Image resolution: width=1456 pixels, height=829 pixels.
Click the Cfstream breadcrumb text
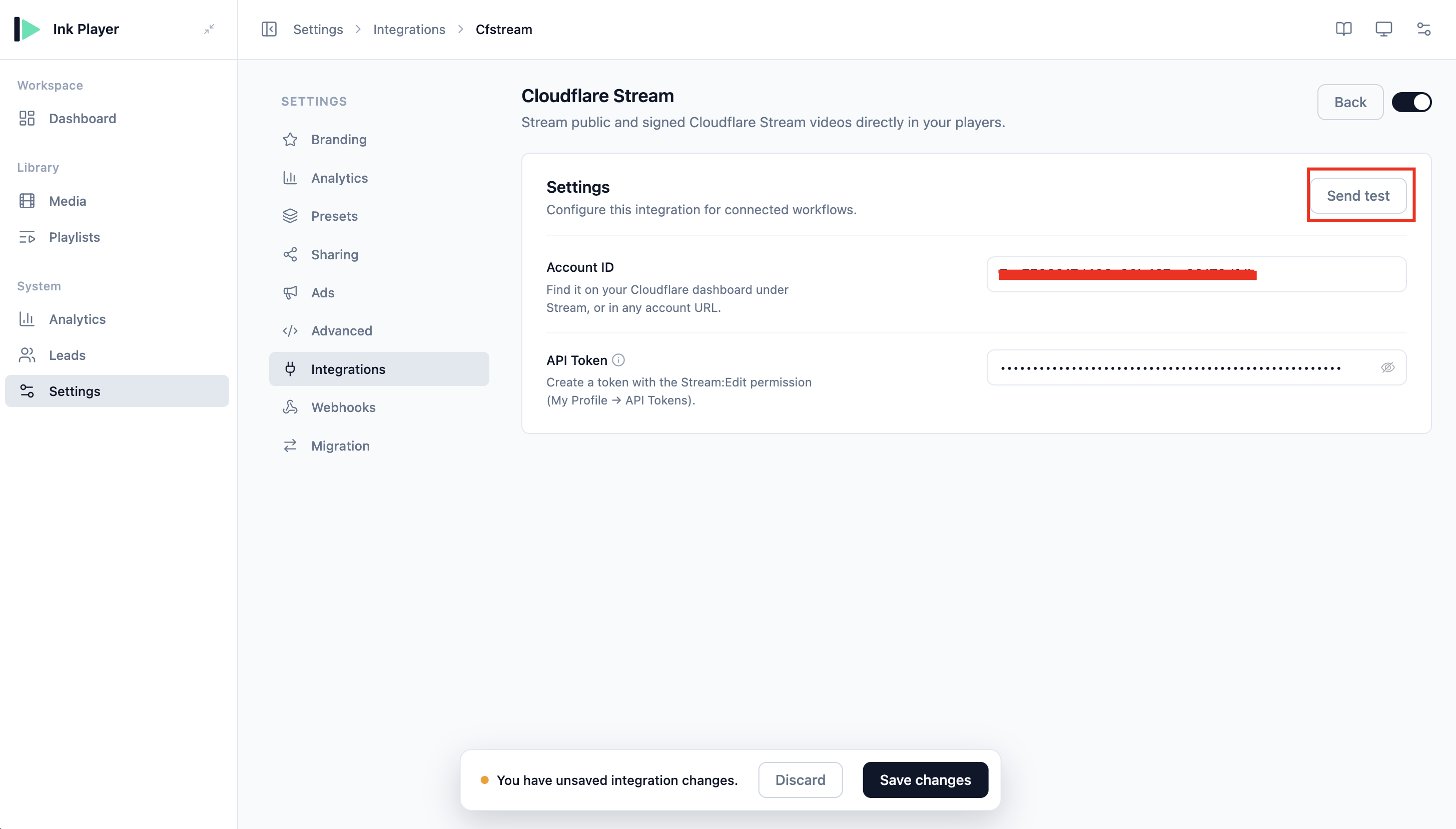(x=503, y=30)
